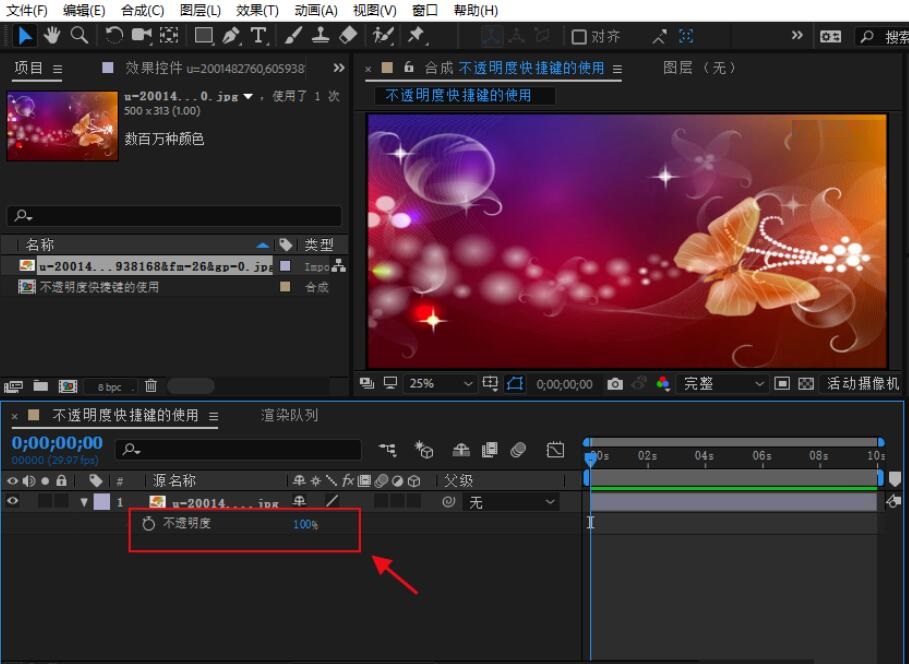Click the 名称 column header
The image size is (909, 664).
pyautogui.click(x=39, y=245)
